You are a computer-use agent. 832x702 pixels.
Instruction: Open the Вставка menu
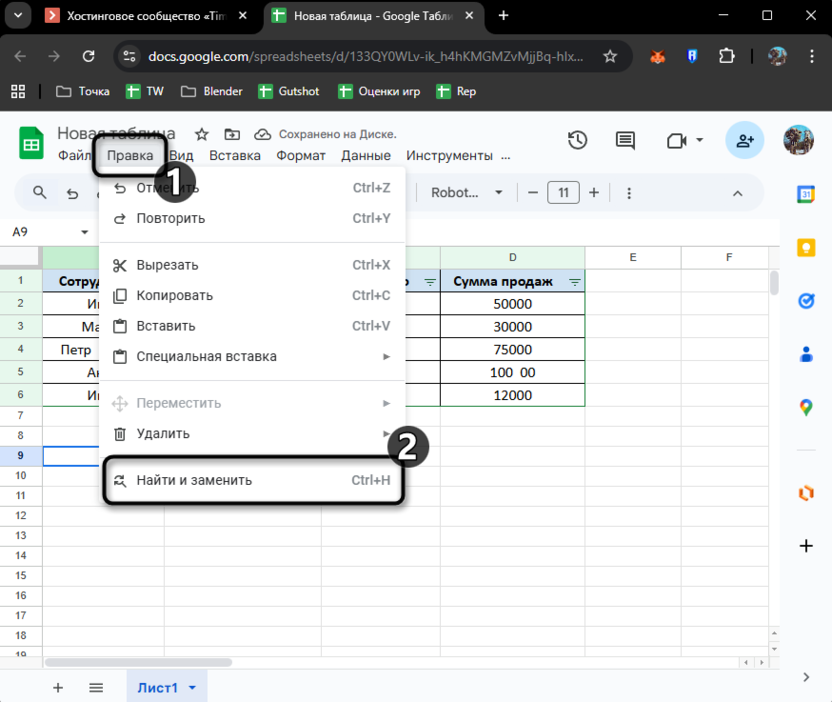235,156
